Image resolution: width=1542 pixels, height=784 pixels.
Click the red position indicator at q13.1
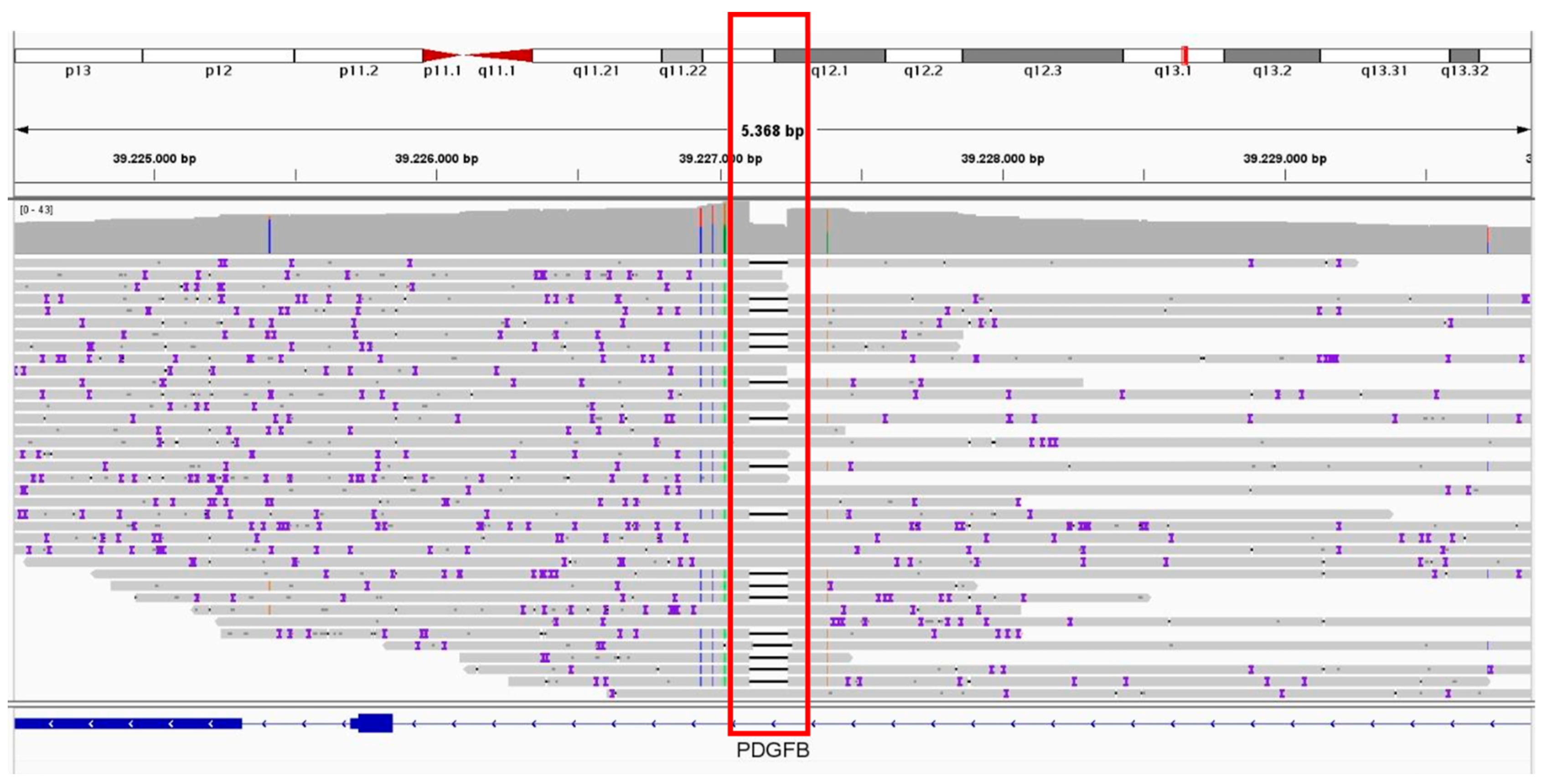click(x=1185, y=55)
